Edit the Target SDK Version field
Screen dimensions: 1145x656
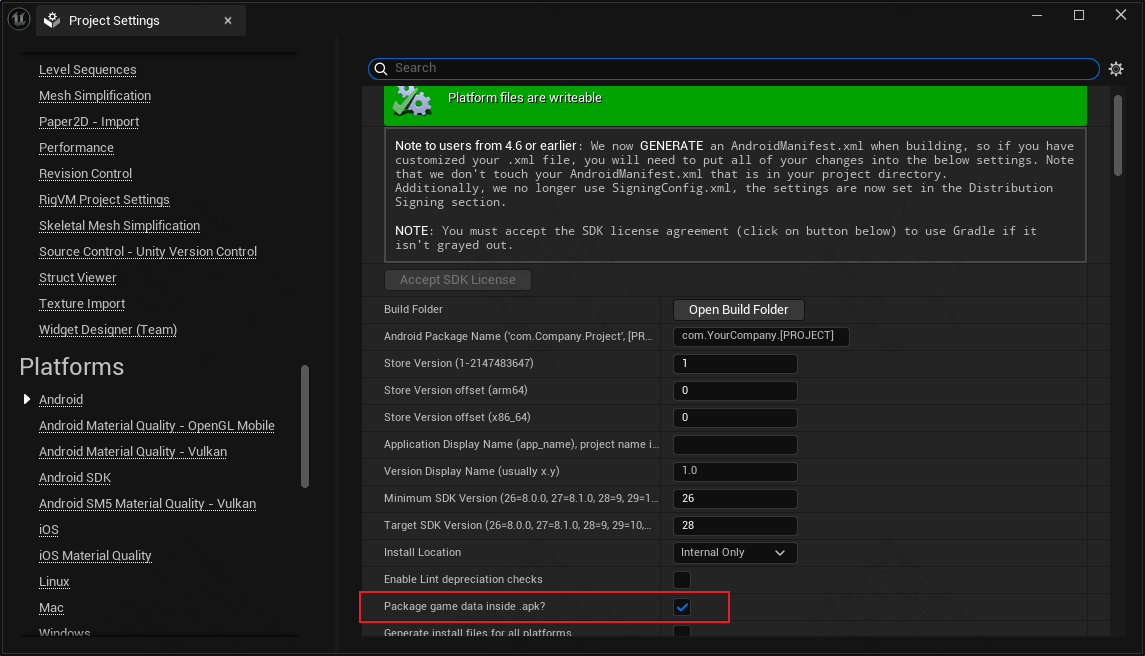click(x=735, y=525)
